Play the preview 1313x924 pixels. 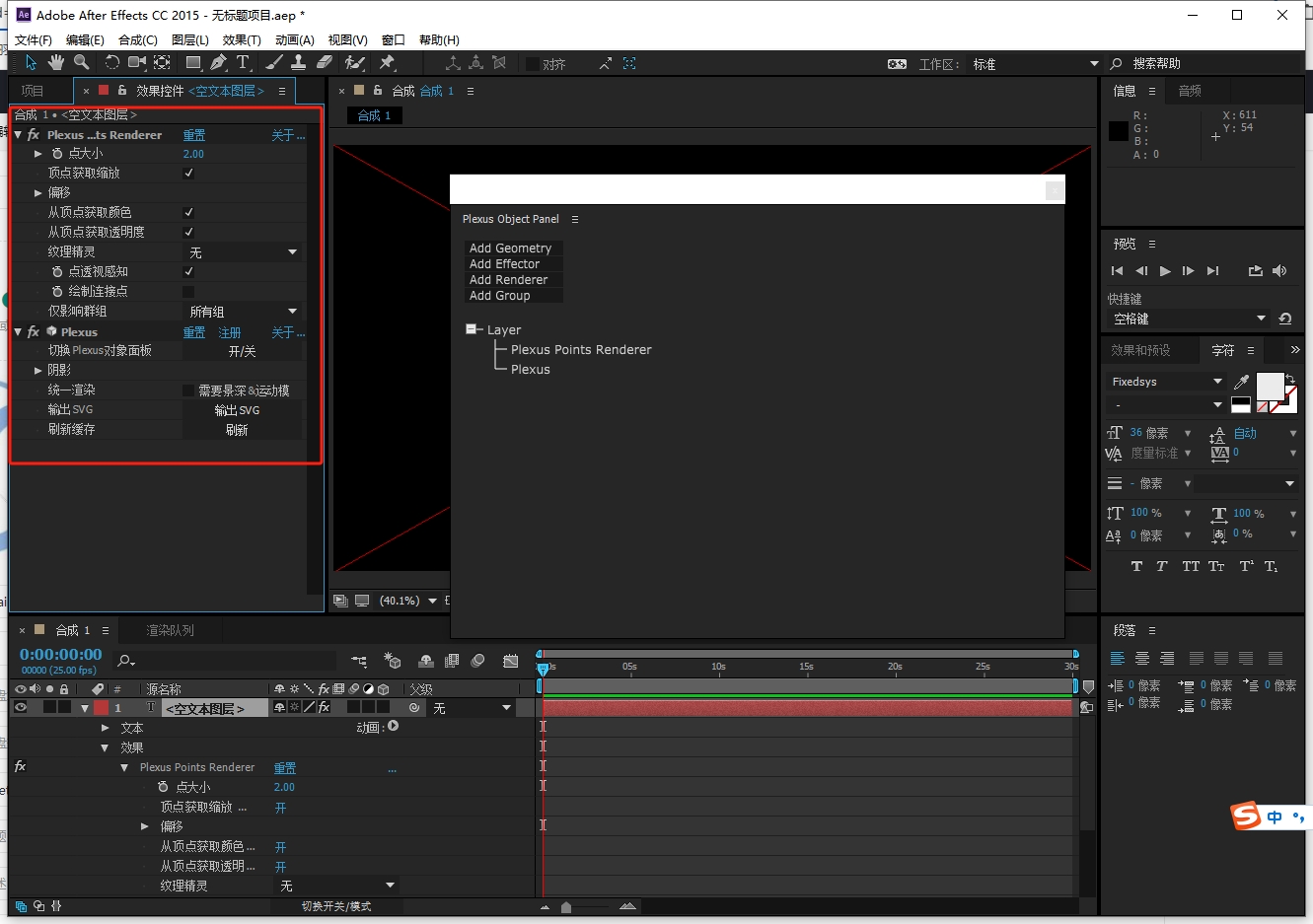click(1165, 271)
